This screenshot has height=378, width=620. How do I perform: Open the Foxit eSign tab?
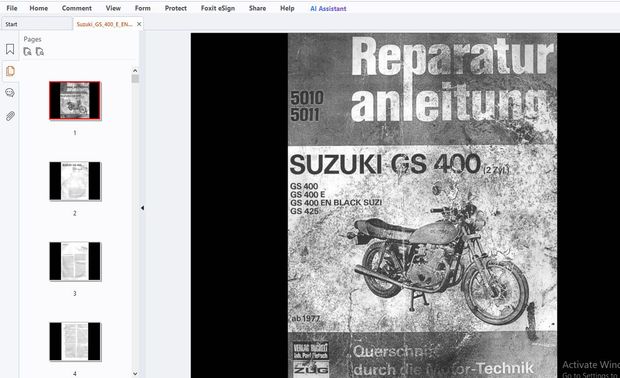tap(217, 8)
